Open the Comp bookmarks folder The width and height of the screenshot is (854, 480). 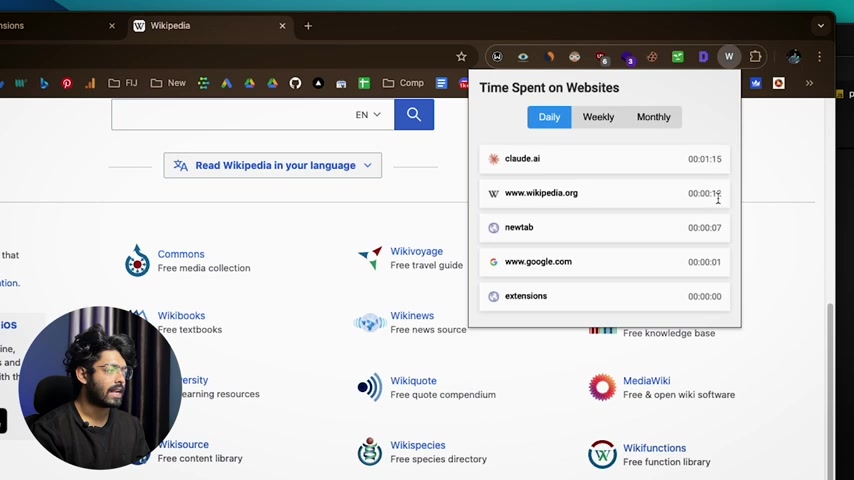[x=404, y=83]
